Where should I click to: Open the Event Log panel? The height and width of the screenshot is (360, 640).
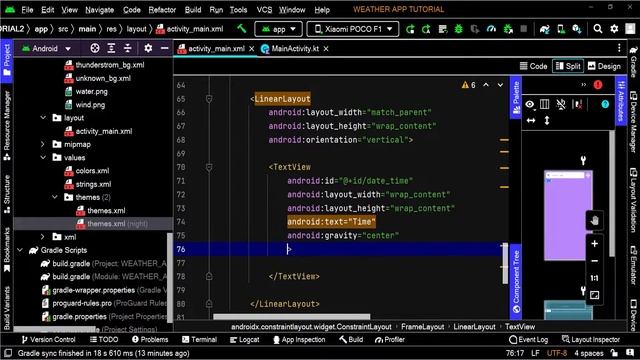point(529,340)
